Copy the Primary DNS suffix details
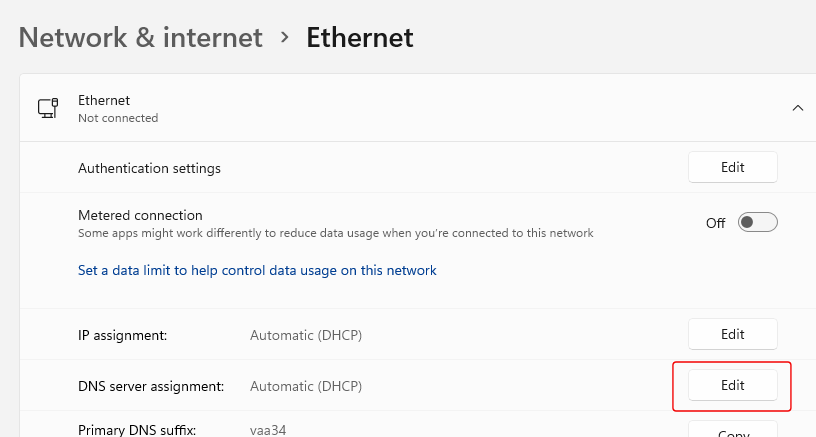The height and width of the screenshot is (437, 816). (733, 430)
